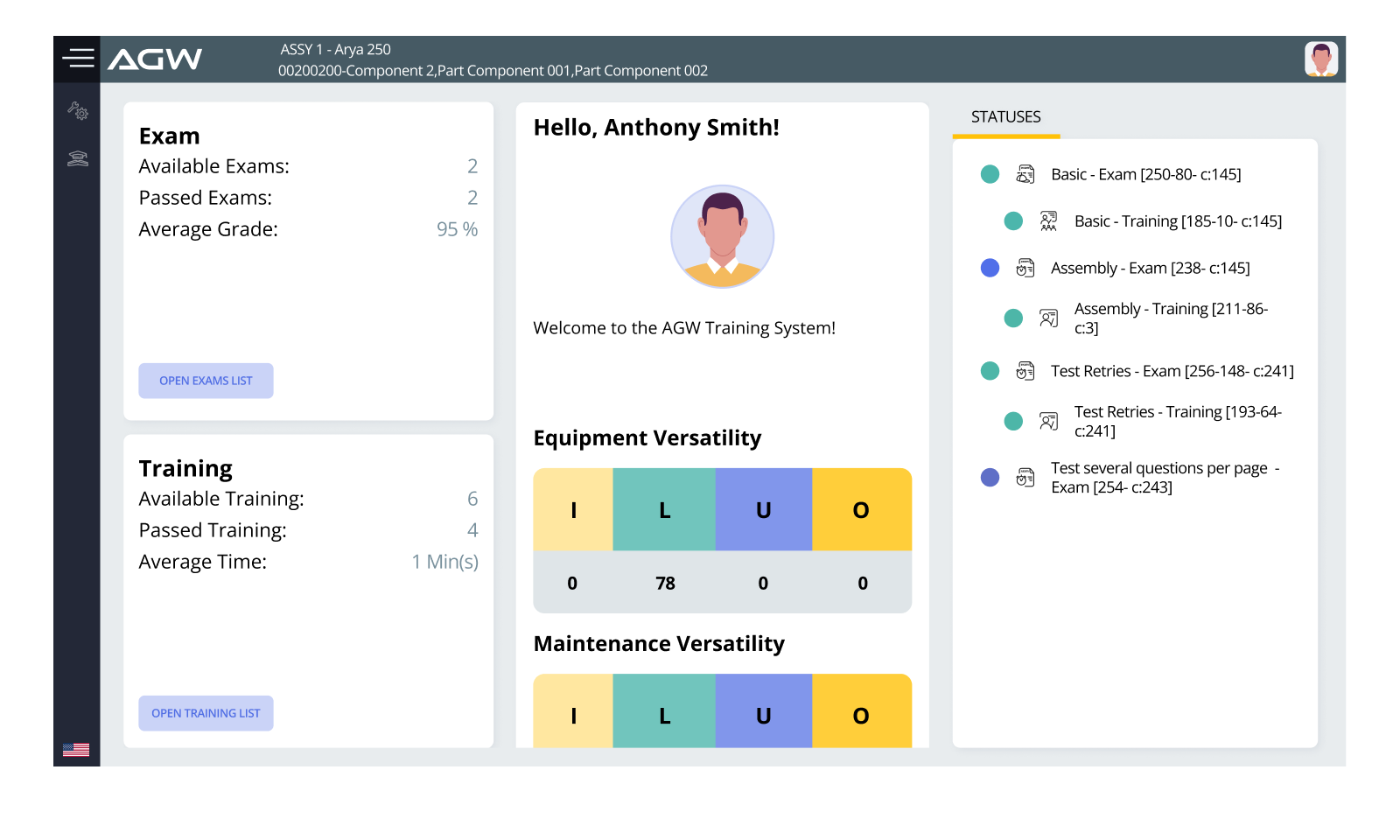1400x840 pixels.
Task: Click the Basic - Training row icon
Action: 1048,221
